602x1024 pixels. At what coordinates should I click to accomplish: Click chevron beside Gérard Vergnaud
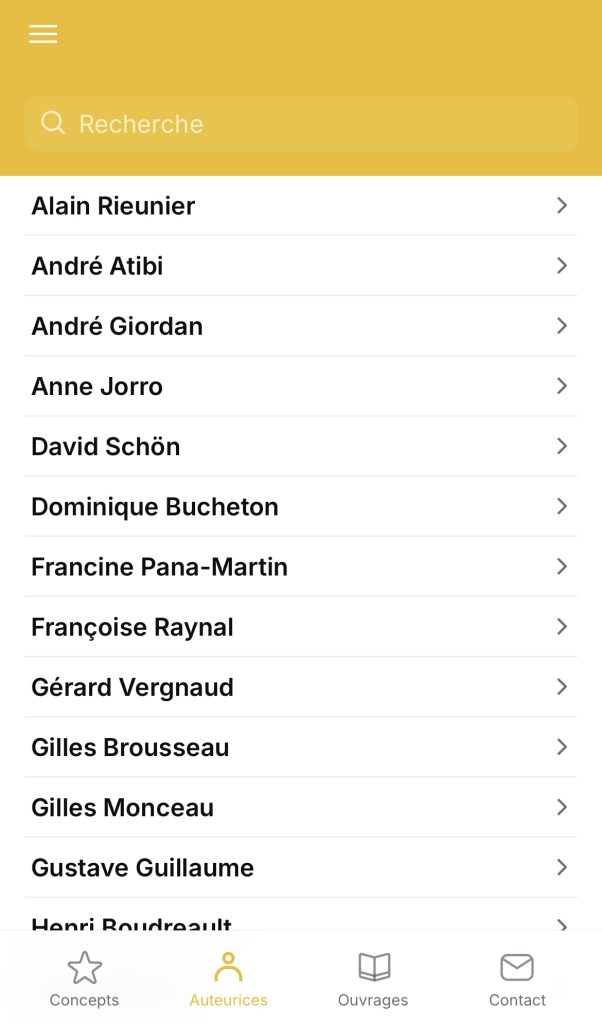[x=562, y=687]
